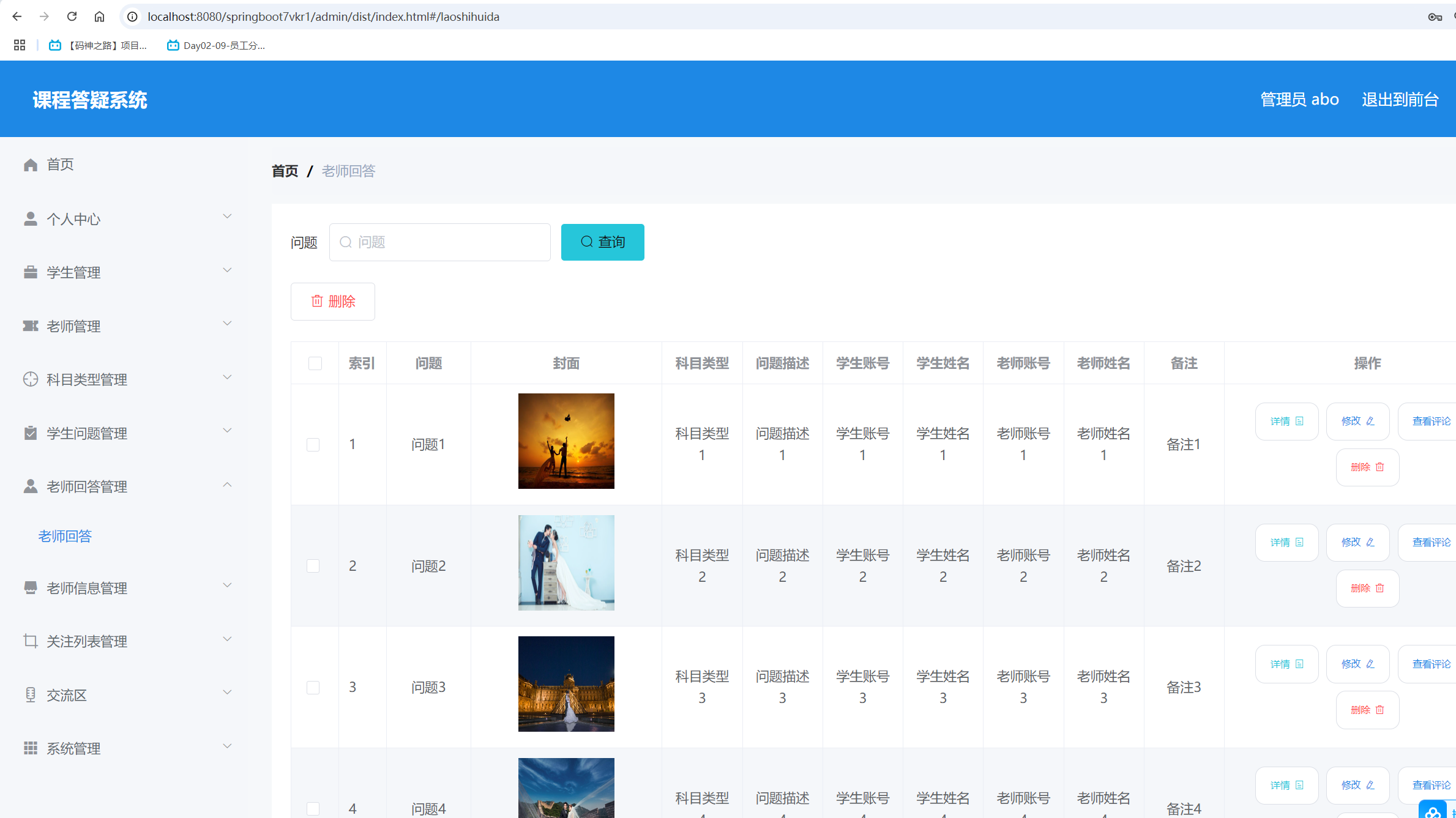This screenshot has width=1456, height=818.
Task: Check the row checkbox for 问题1
Action: coord(313,445)
